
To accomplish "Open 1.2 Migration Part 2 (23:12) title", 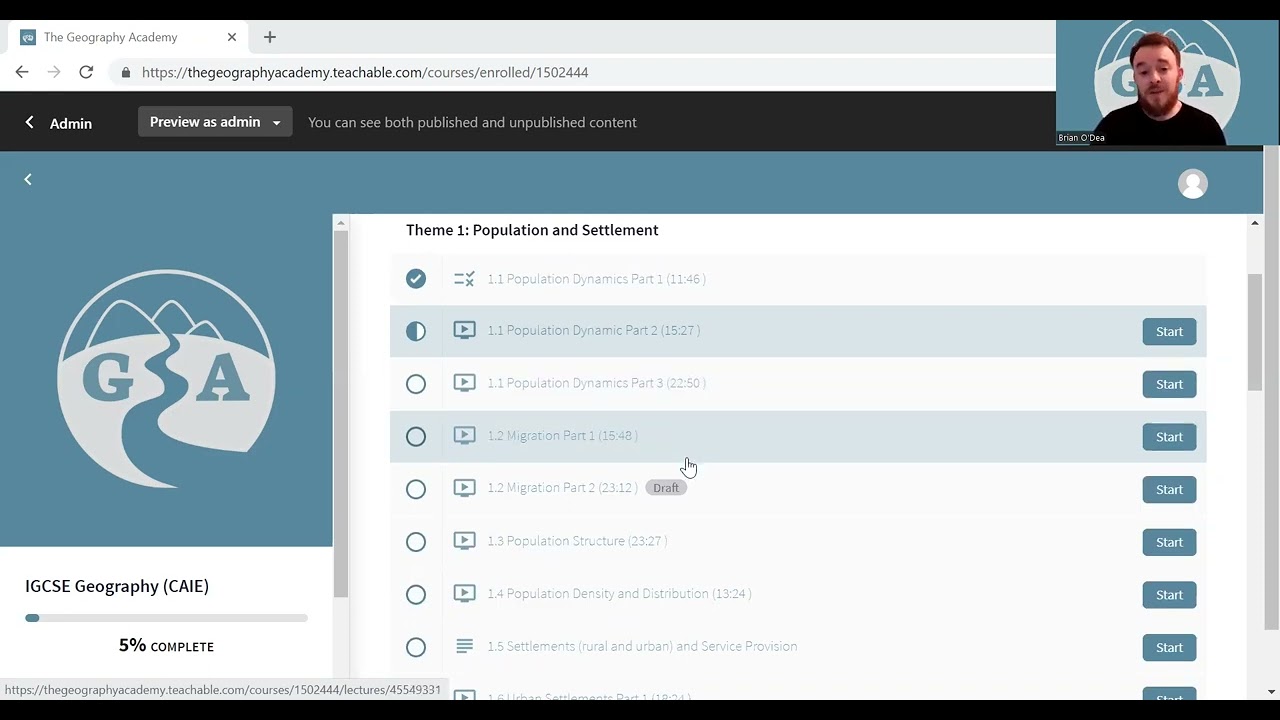I will [x=562, y=488].
